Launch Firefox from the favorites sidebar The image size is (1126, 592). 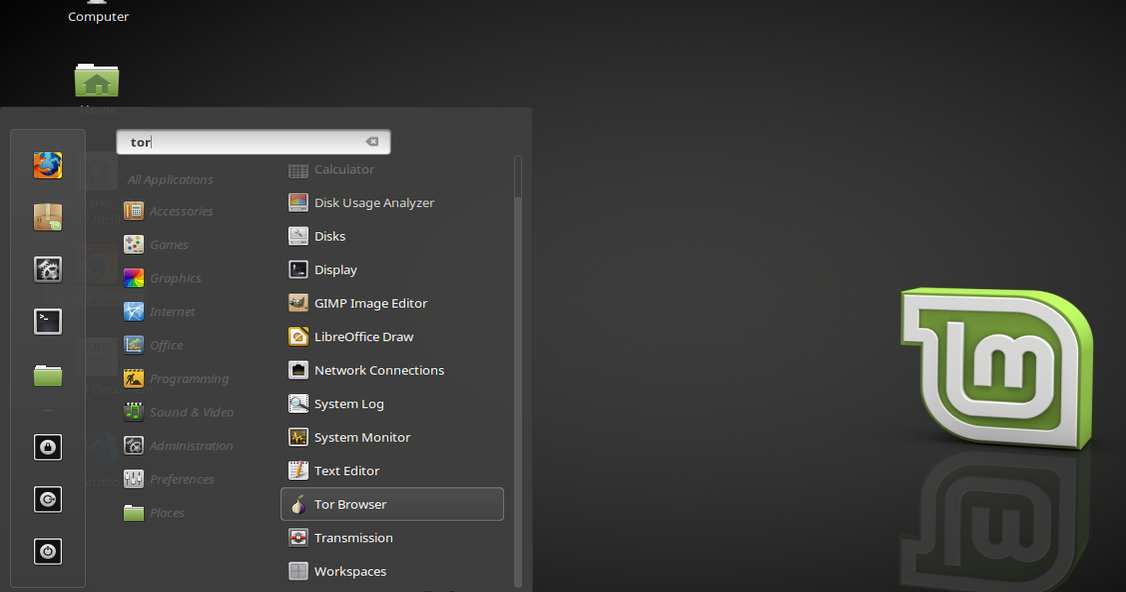pos(48,165)
